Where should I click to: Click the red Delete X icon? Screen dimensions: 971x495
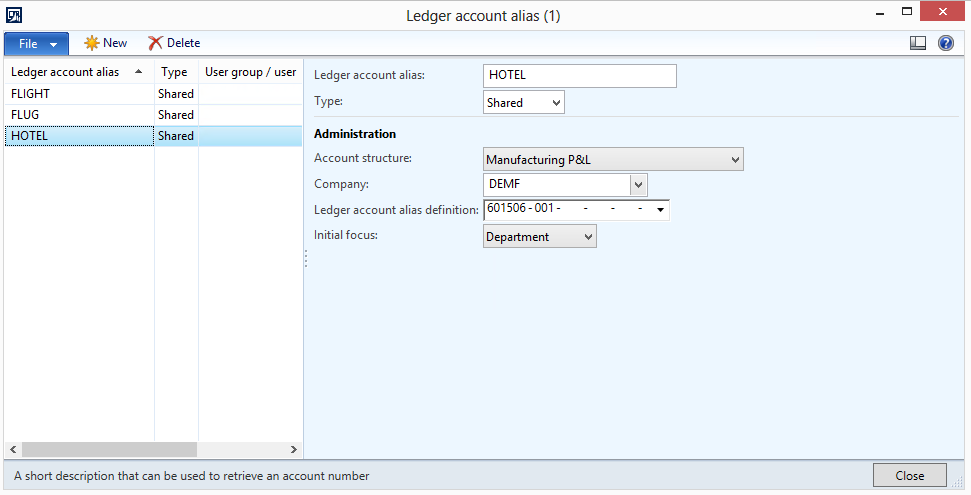[155, 43]
